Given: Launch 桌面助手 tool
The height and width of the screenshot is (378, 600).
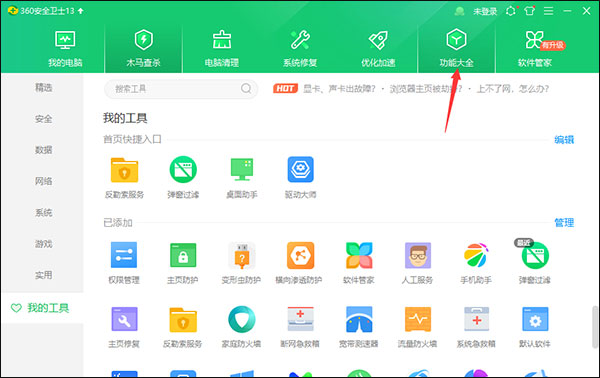Looking at the screenshot, I should pyautogui.click(x=242, y=178).
